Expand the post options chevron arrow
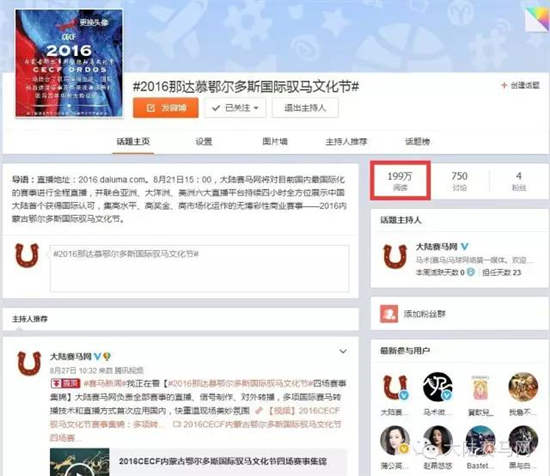550x476 pixels. tap(343, 351)
